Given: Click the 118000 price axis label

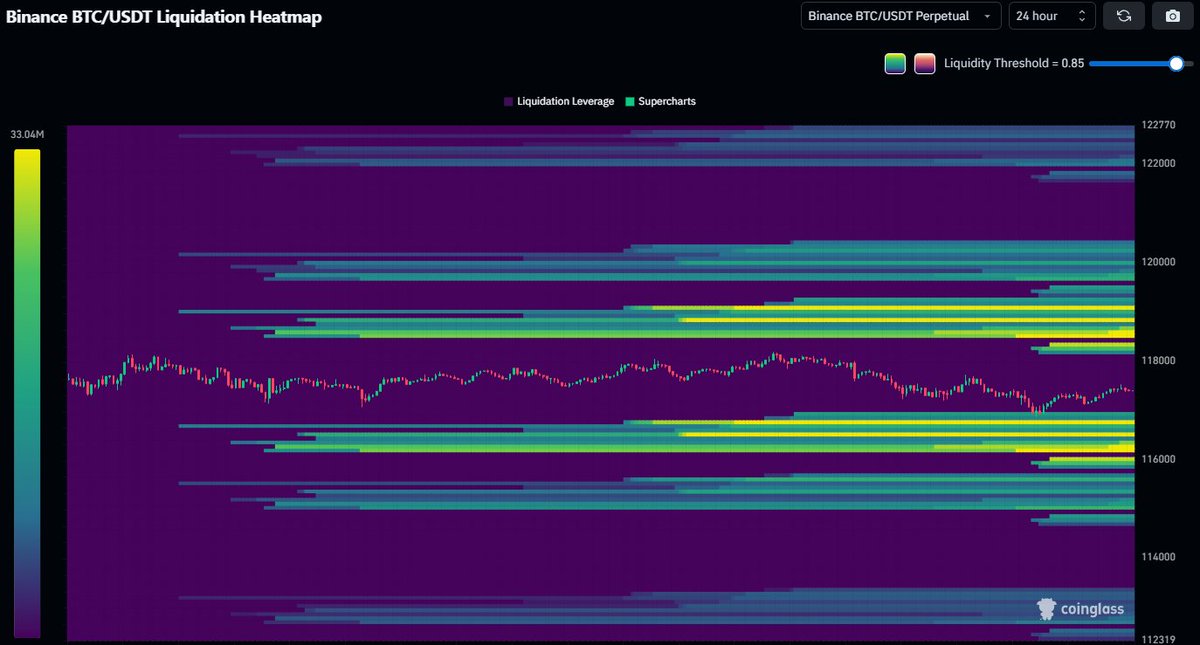Looking at the screenshot, I should pyautogui.click(x=1159, y=361).
